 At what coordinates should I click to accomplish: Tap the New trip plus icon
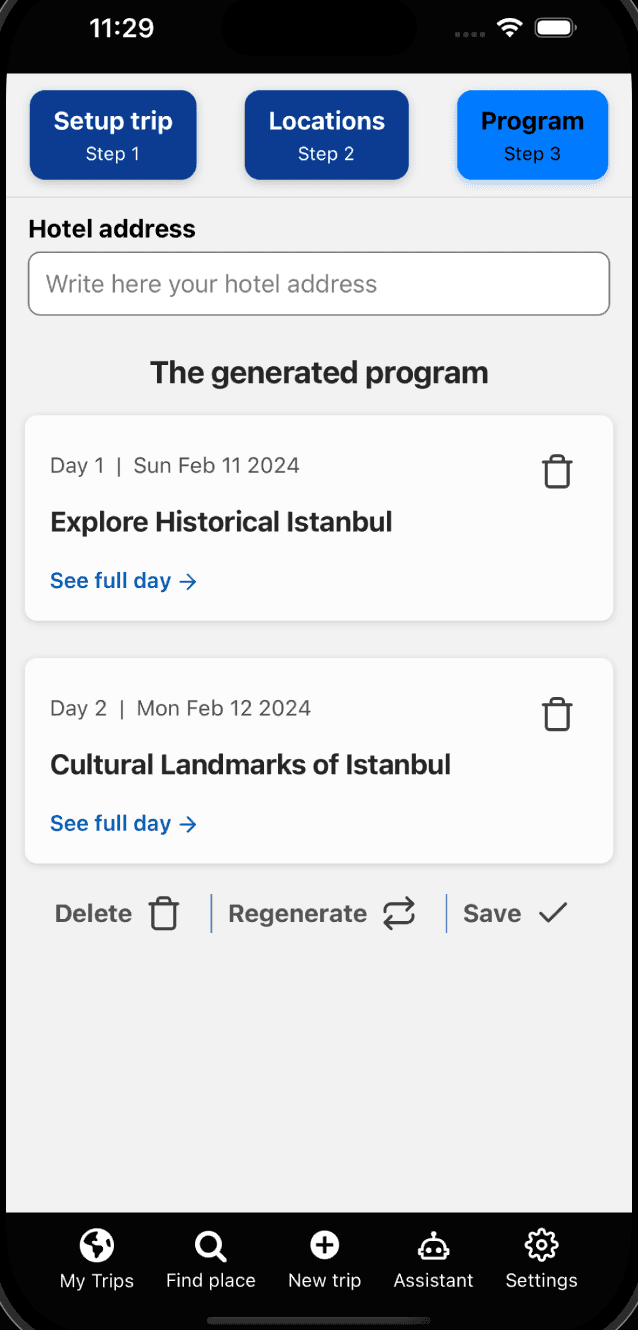[x=324, y=1245]
